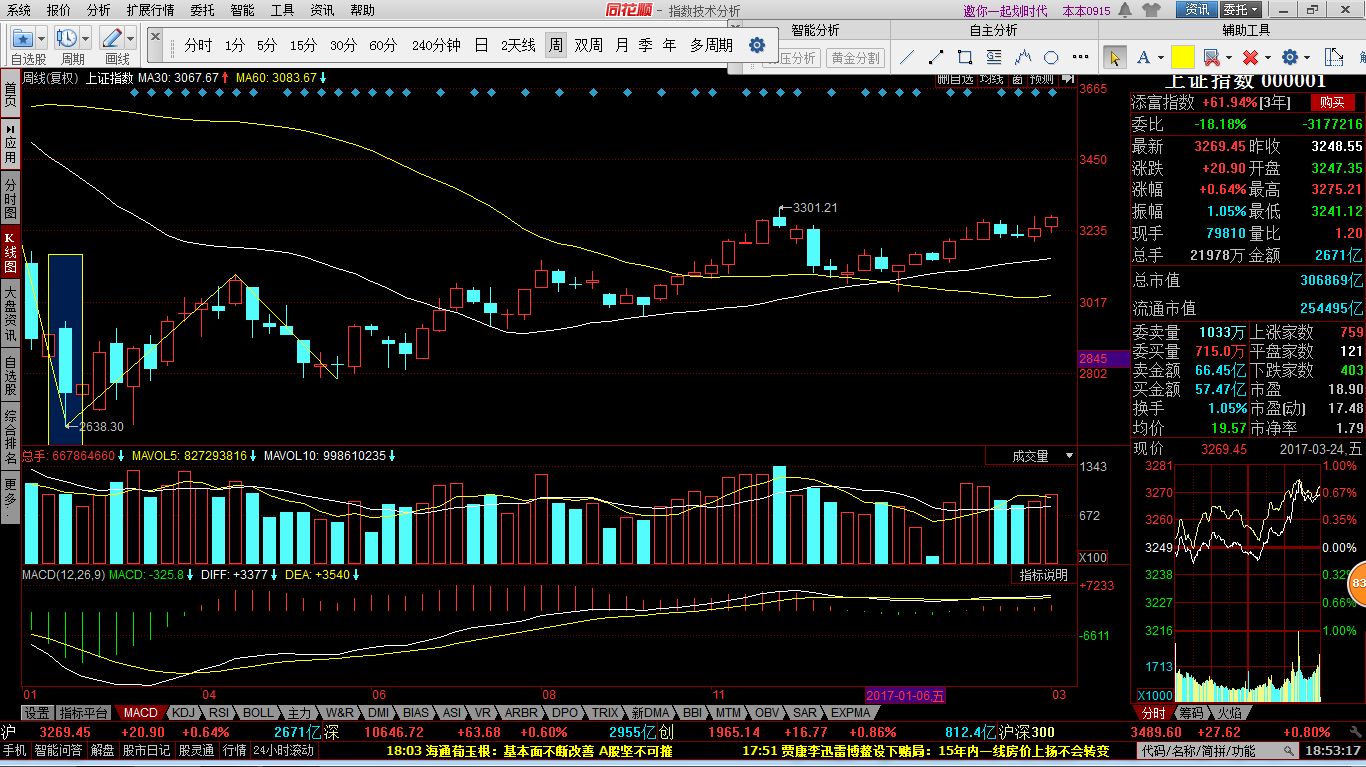This screenshot has height=767, width=1366.
Task: Click the 黄金分割 button
Action: (x=856, y=58)
